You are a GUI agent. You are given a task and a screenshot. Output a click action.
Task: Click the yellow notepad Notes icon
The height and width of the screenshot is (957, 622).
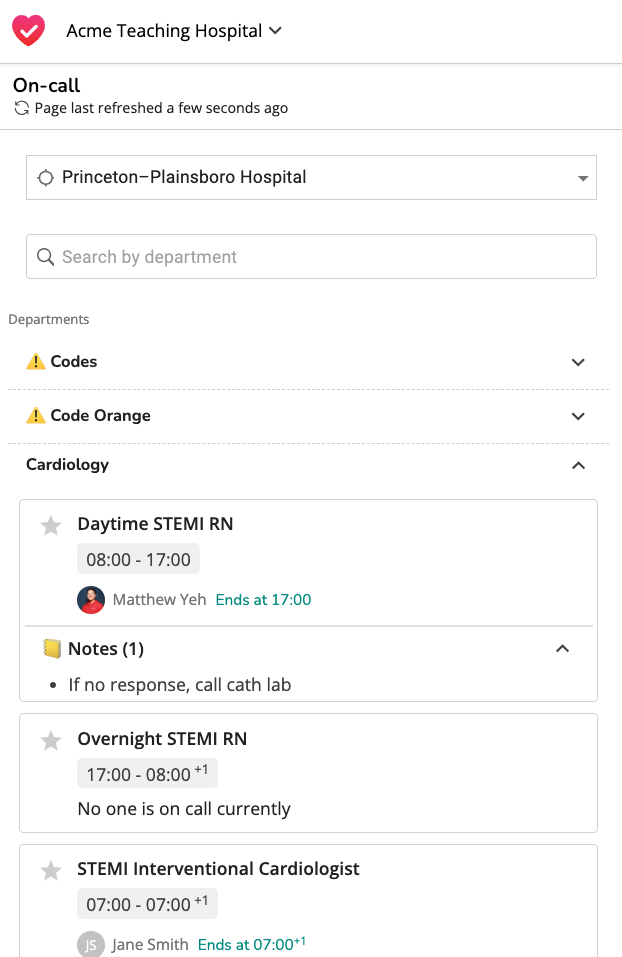52,648
